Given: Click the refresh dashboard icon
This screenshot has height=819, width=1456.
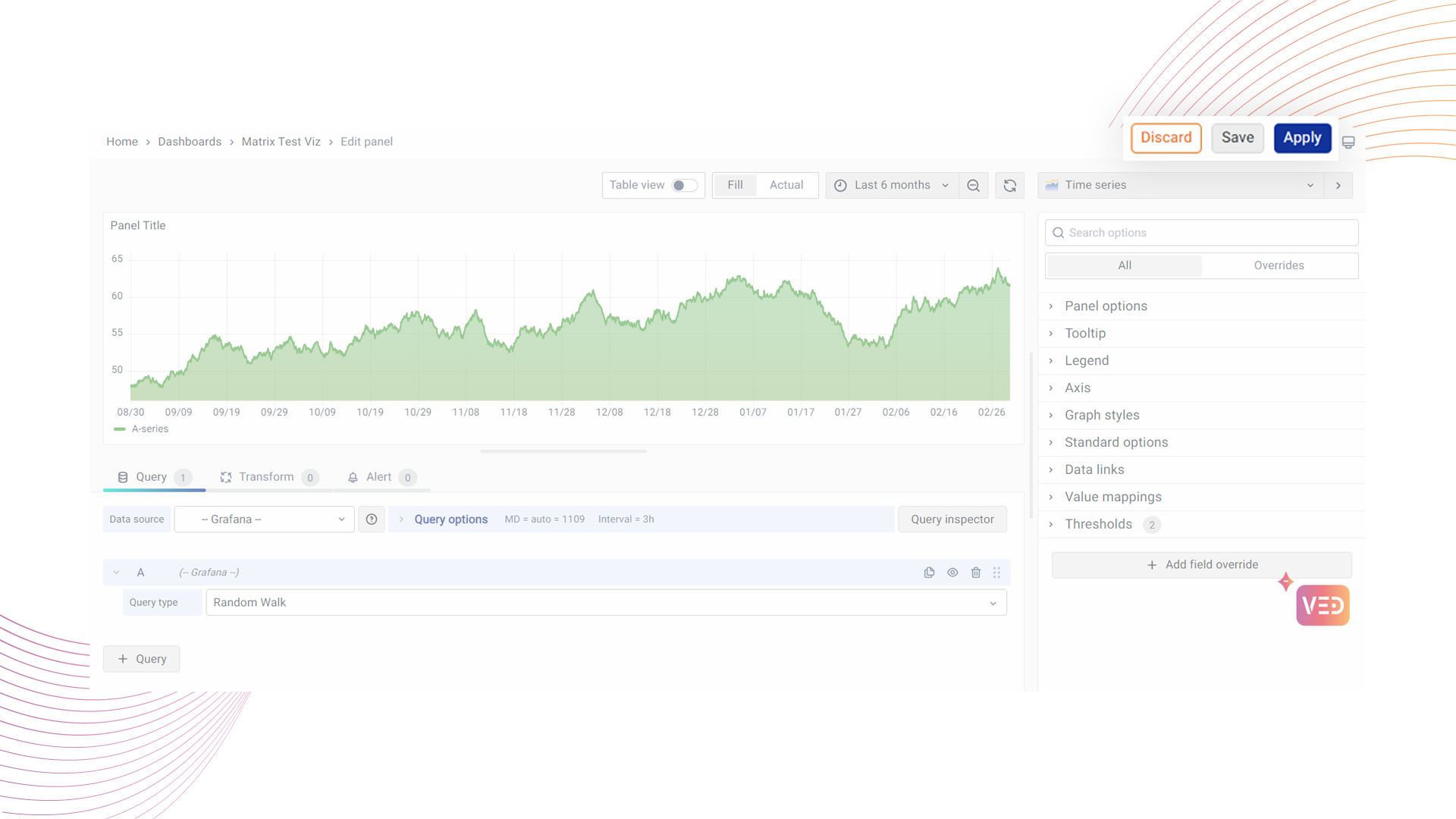Looking at the screenshot, I should [x=1009, y=186].
